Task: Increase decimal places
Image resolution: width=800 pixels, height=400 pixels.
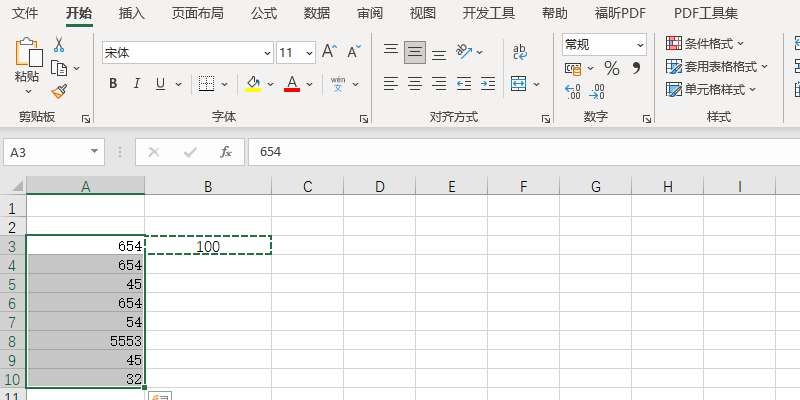Action: click(x=572, y=91)
